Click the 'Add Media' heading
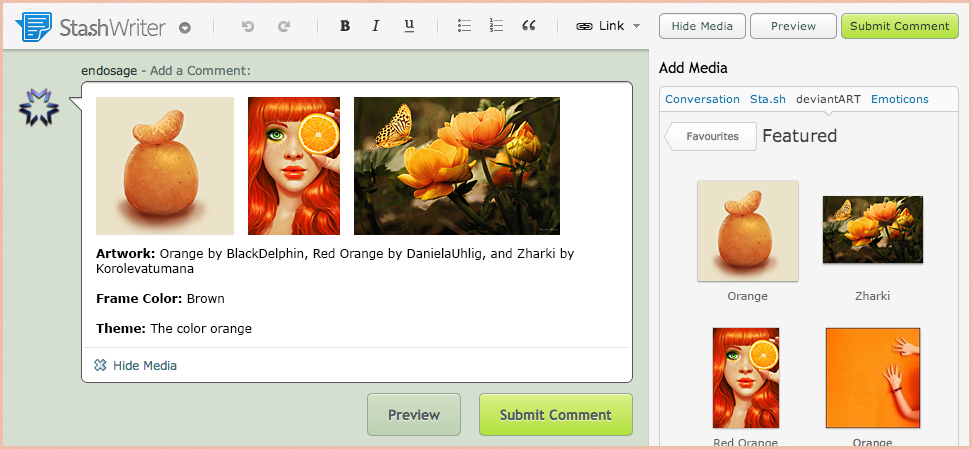This screenshot has height=449, width=972. pos(693,68)
